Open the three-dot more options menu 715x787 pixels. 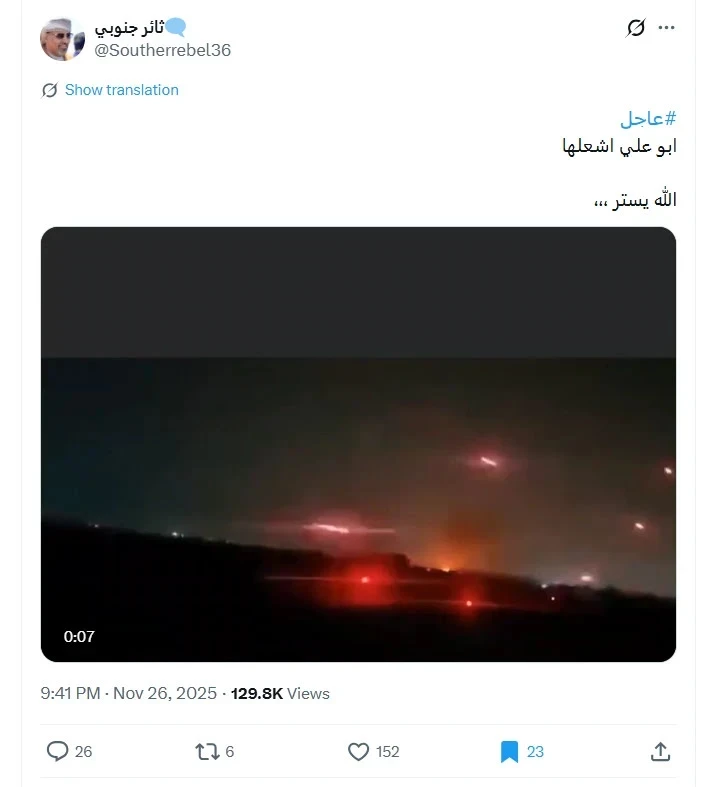666,28
